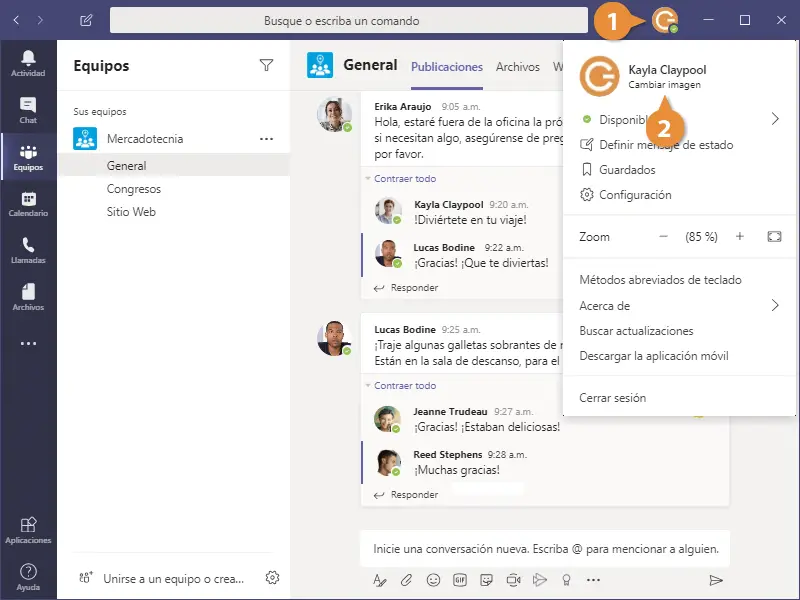Click Reed Stephens' avatar
The image size is (800, 600).
[387, 462]
